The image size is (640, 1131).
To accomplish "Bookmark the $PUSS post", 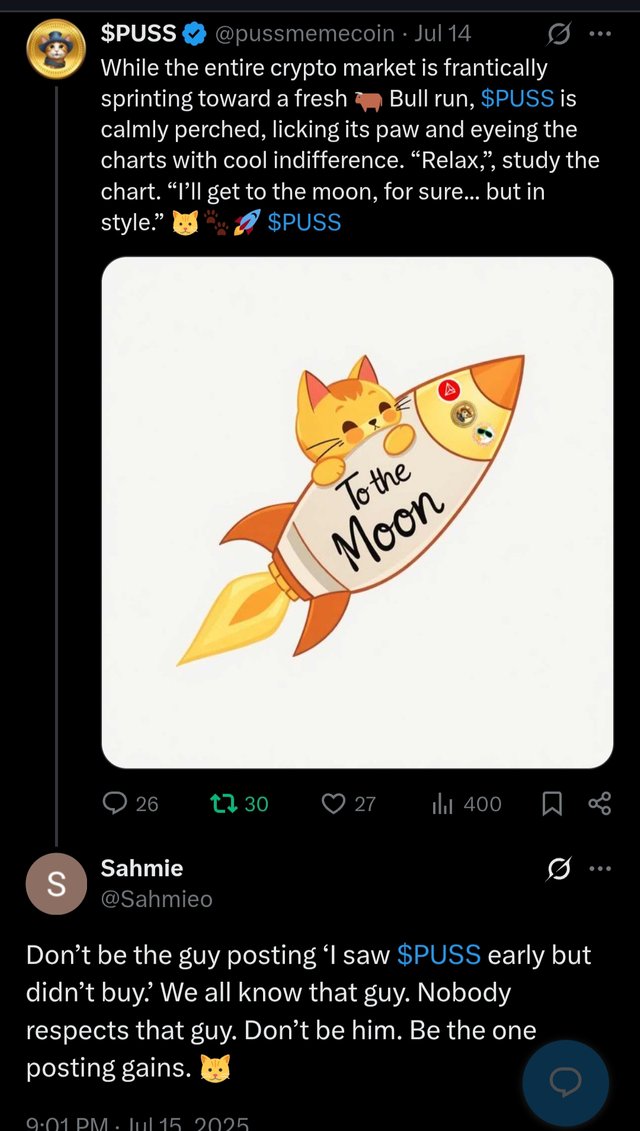I will tap(552, 804).
